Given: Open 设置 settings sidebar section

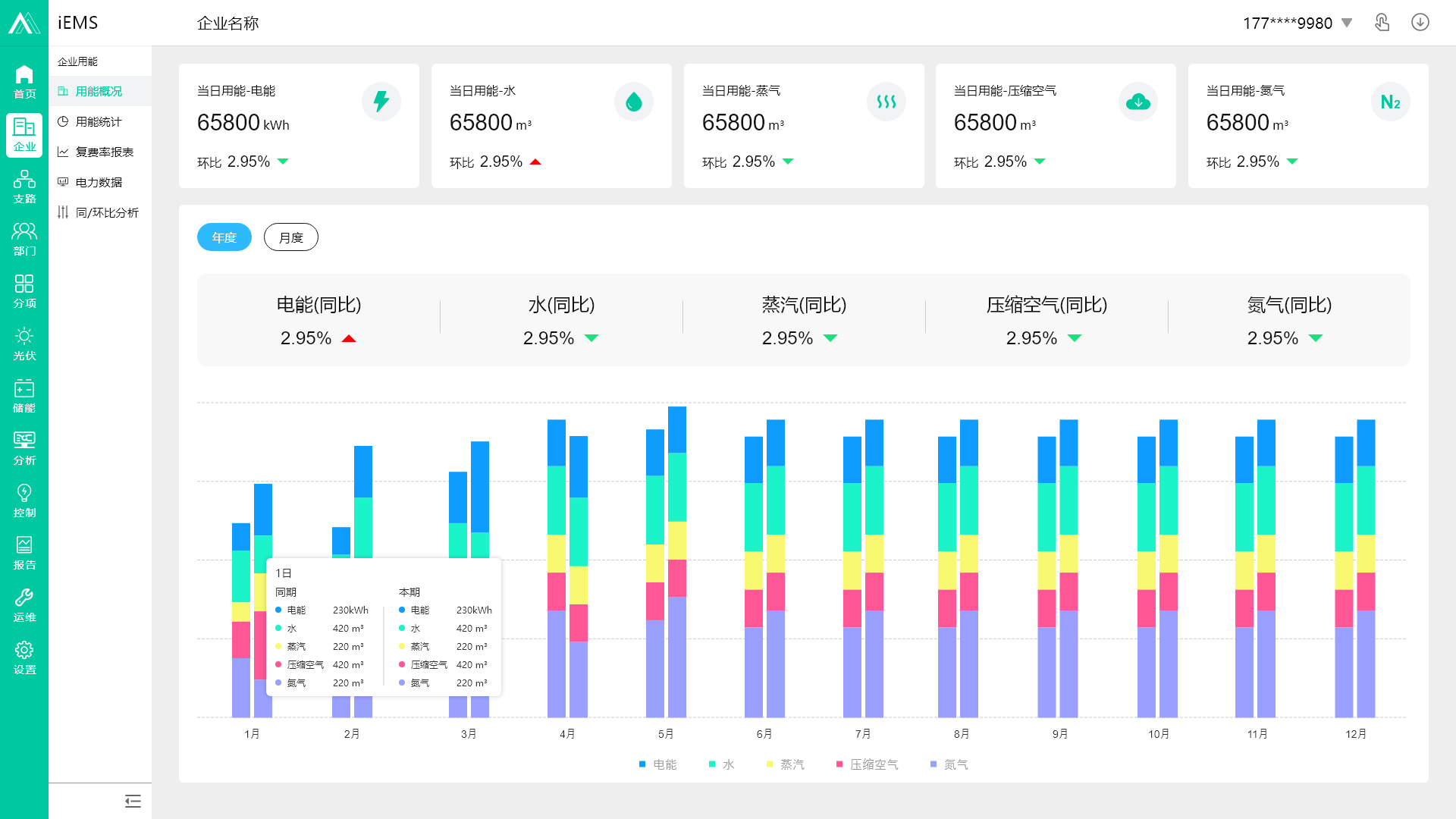Looking at the screenshot, I should (x=24, y=658).
